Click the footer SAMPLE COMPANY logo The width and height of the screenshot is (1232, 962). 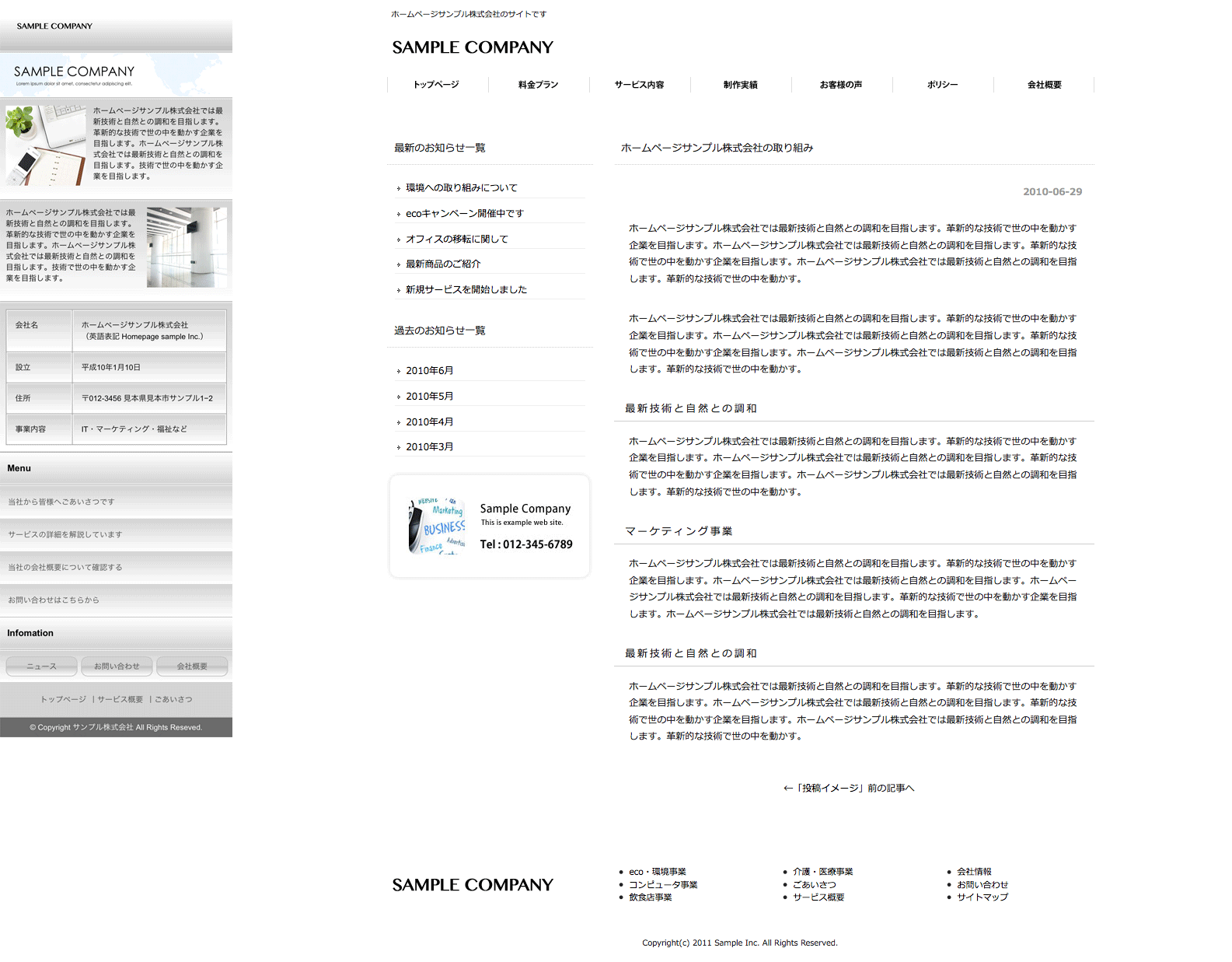[x=472, y=885]
